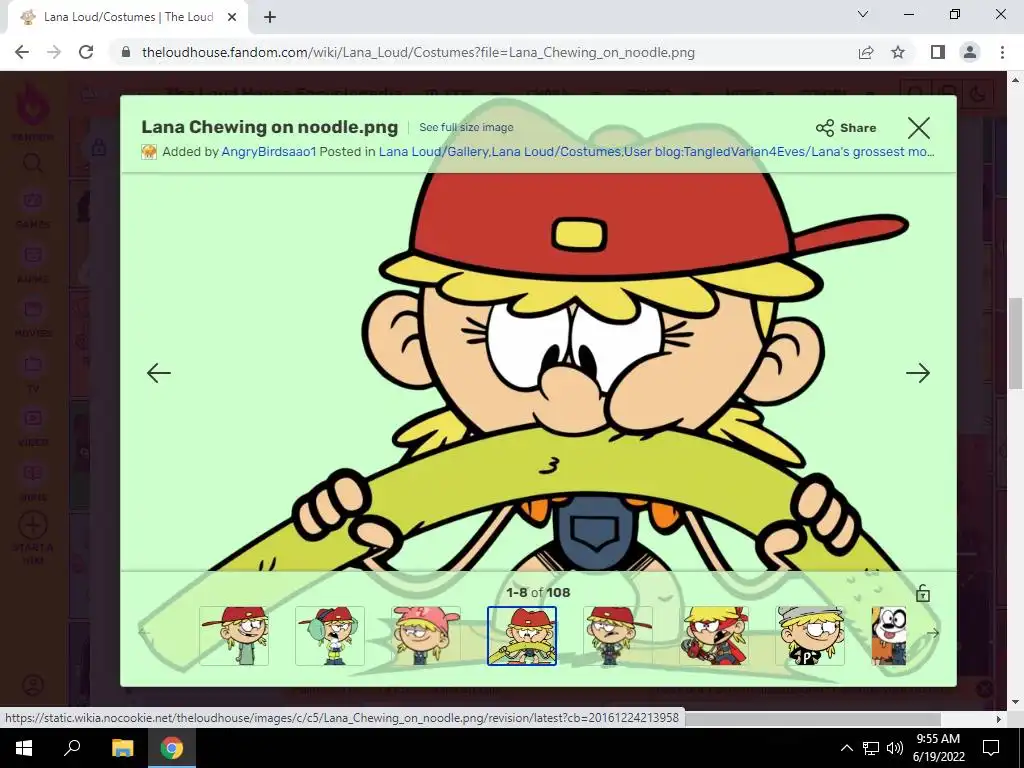
Task: Open Lana Loud/Gallery link
Action: [433, 152]
